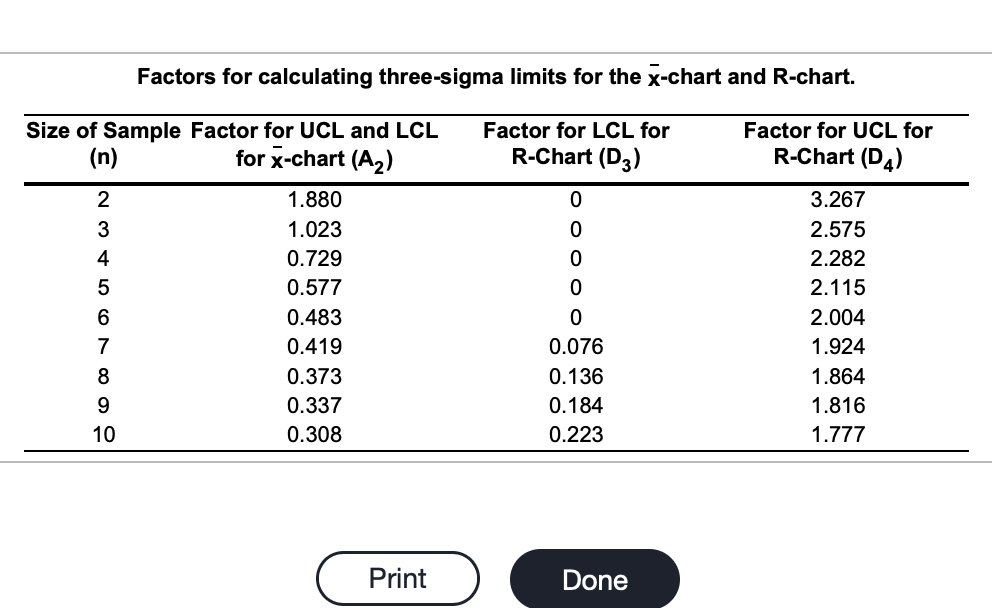Viewport: 992px width, 608px height.
Task: Select the D4 value 2.115
Action: pyautogui.click(x=838, y=288)
